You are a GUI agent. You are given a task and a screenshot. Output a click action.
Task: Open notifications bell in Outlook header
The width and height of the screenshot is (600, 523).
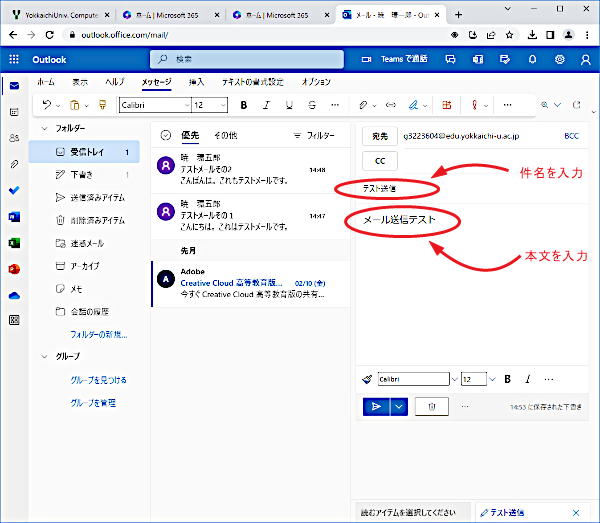tap(532, 59)
